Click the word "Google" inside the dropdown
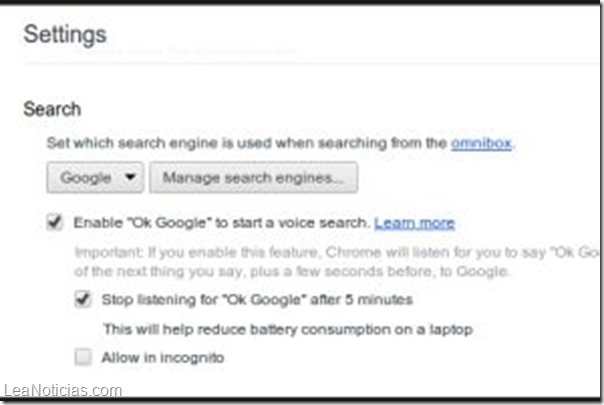Image resolution: width=604 pixels, height=405 pixels. pos(86,178)
